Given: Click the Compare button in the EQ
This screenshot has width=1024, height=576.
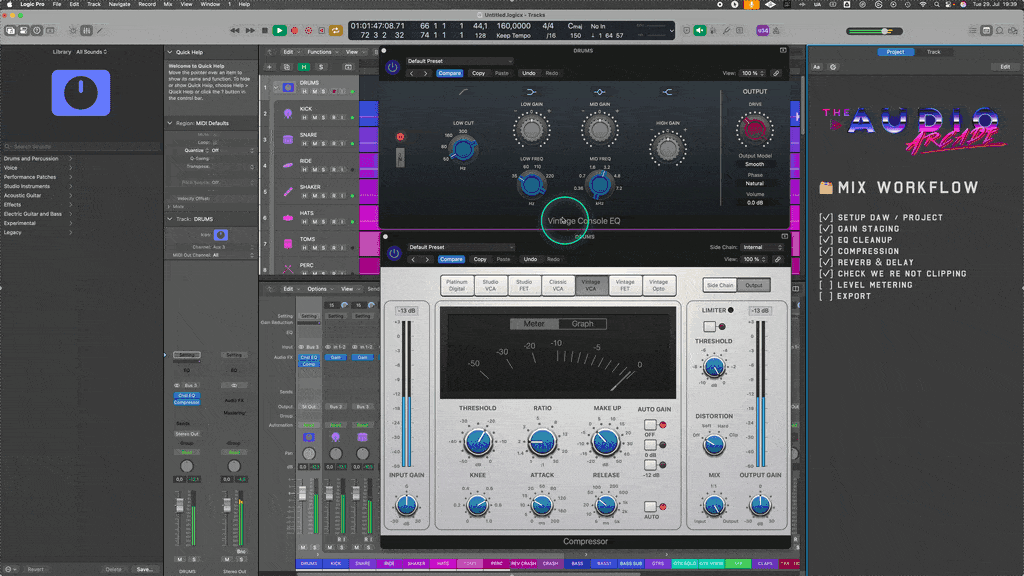Looking at the screenshot, I should coord(450,73).
